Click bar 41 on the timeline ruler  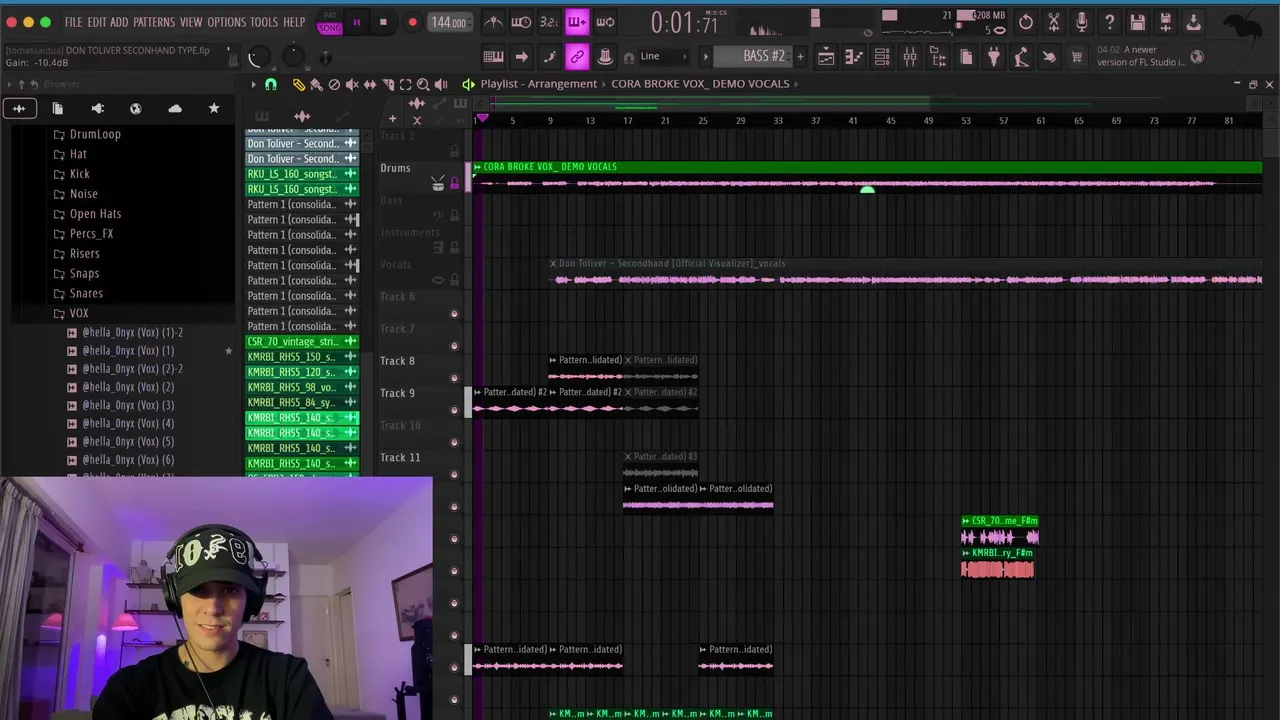[853, 121]
